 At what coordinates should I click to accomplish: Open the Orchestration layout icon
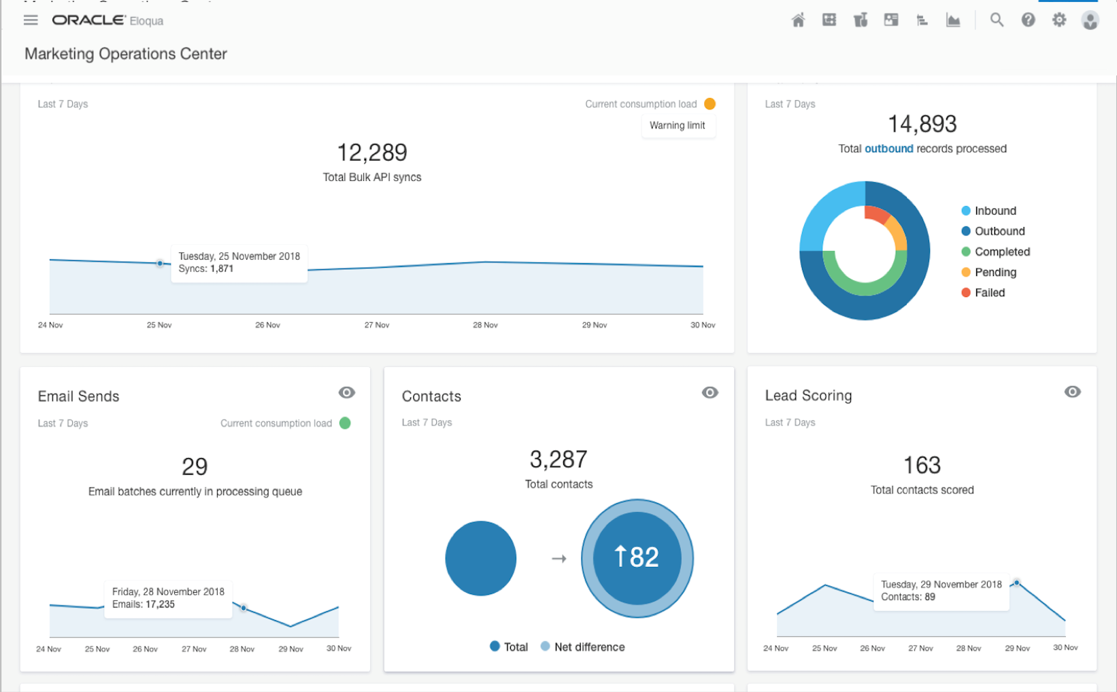tap(891, 20)
